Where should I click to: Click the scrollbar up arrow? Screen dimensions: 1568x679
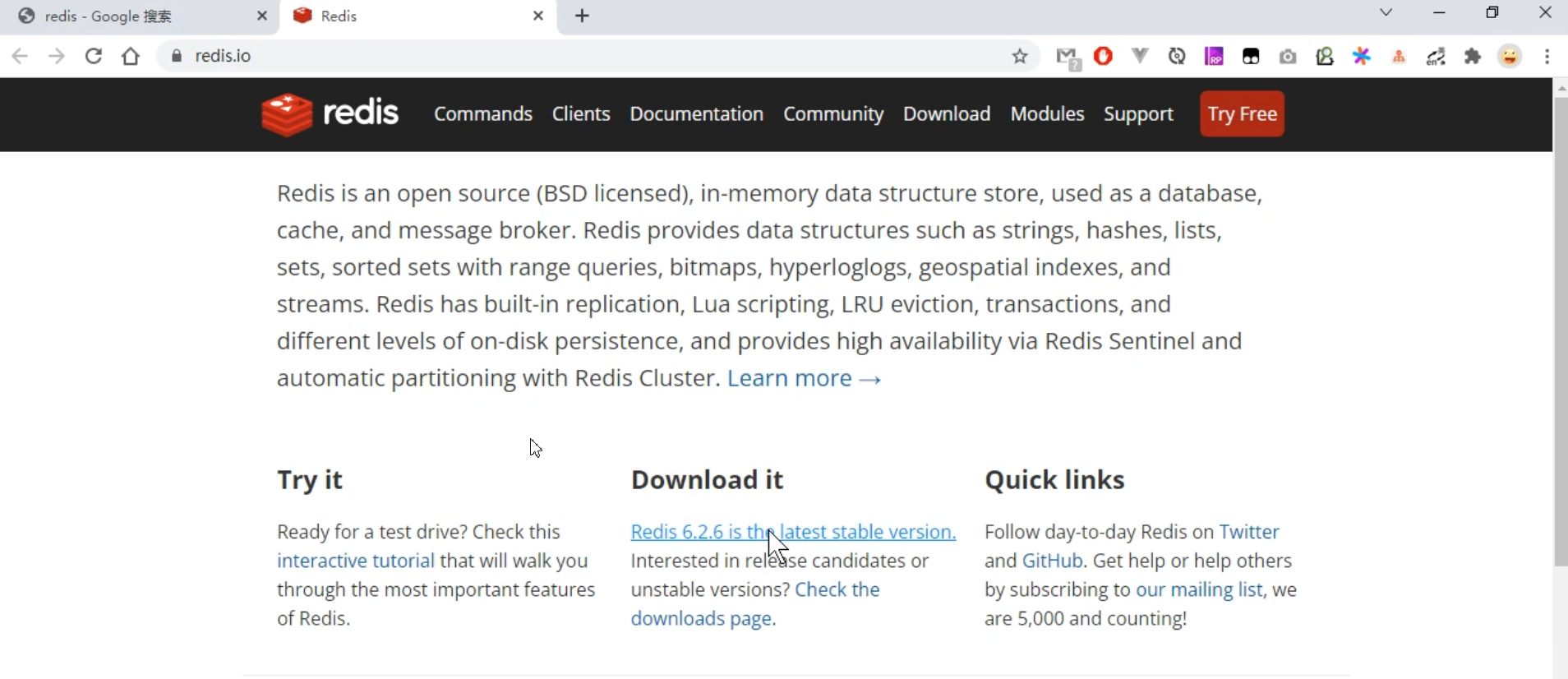click(1561, 87)
